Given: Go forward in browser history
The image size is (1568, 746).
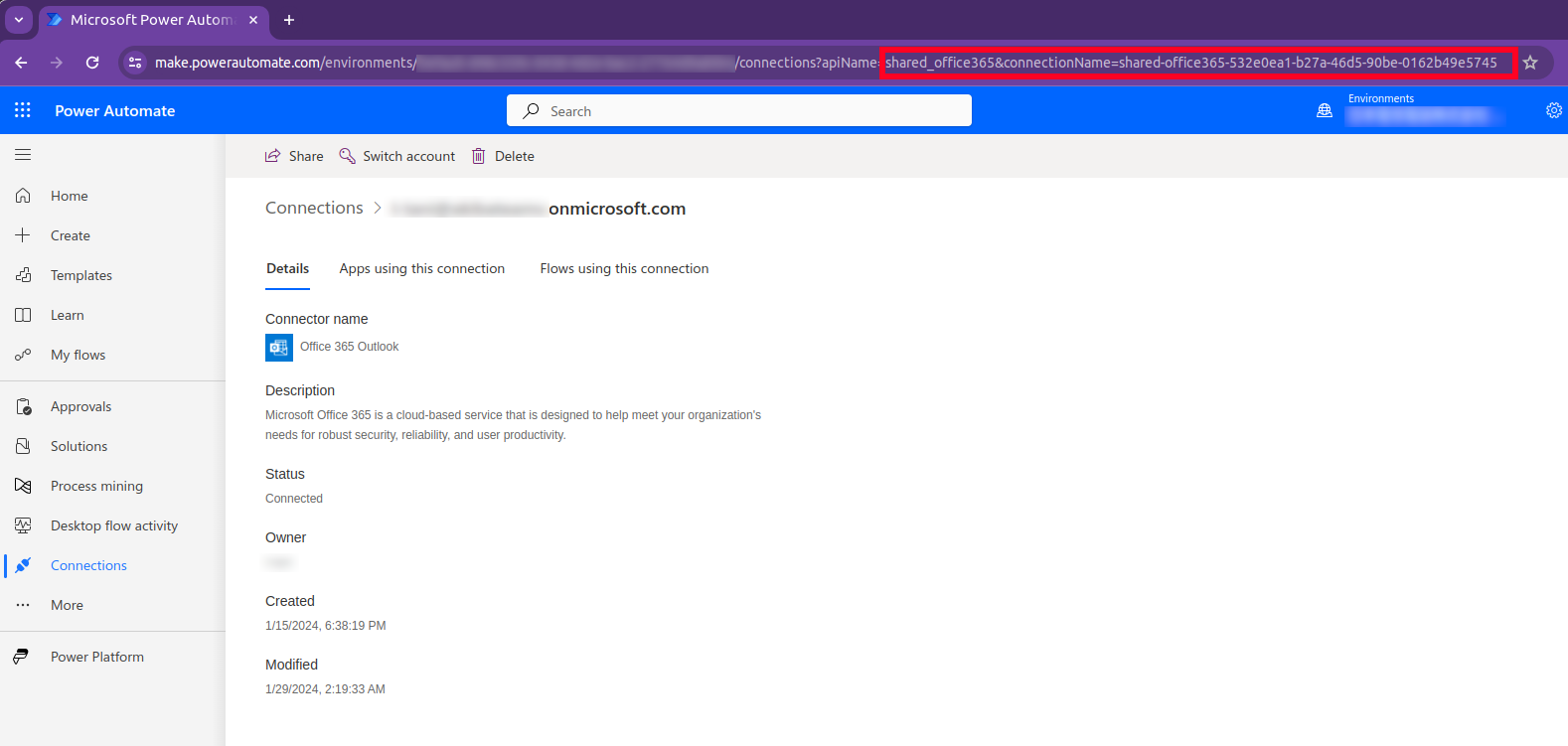Looking at the screenshot, I should pos(57,63).
